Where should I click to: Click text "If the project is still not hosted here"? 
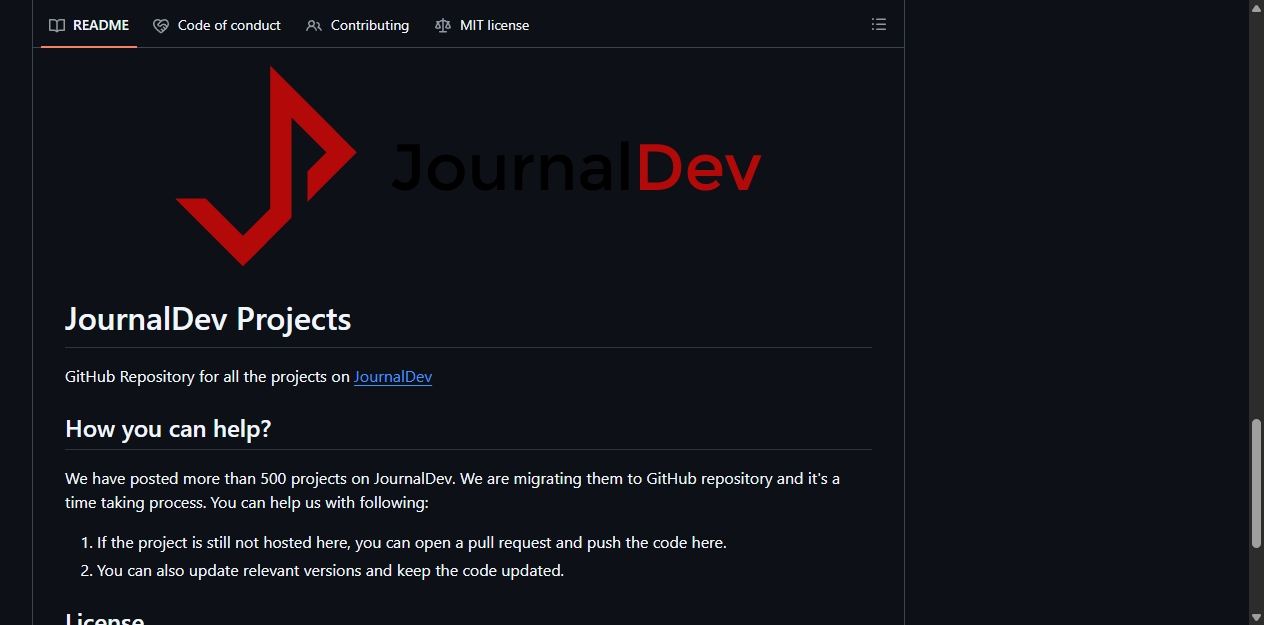(222, 543)
